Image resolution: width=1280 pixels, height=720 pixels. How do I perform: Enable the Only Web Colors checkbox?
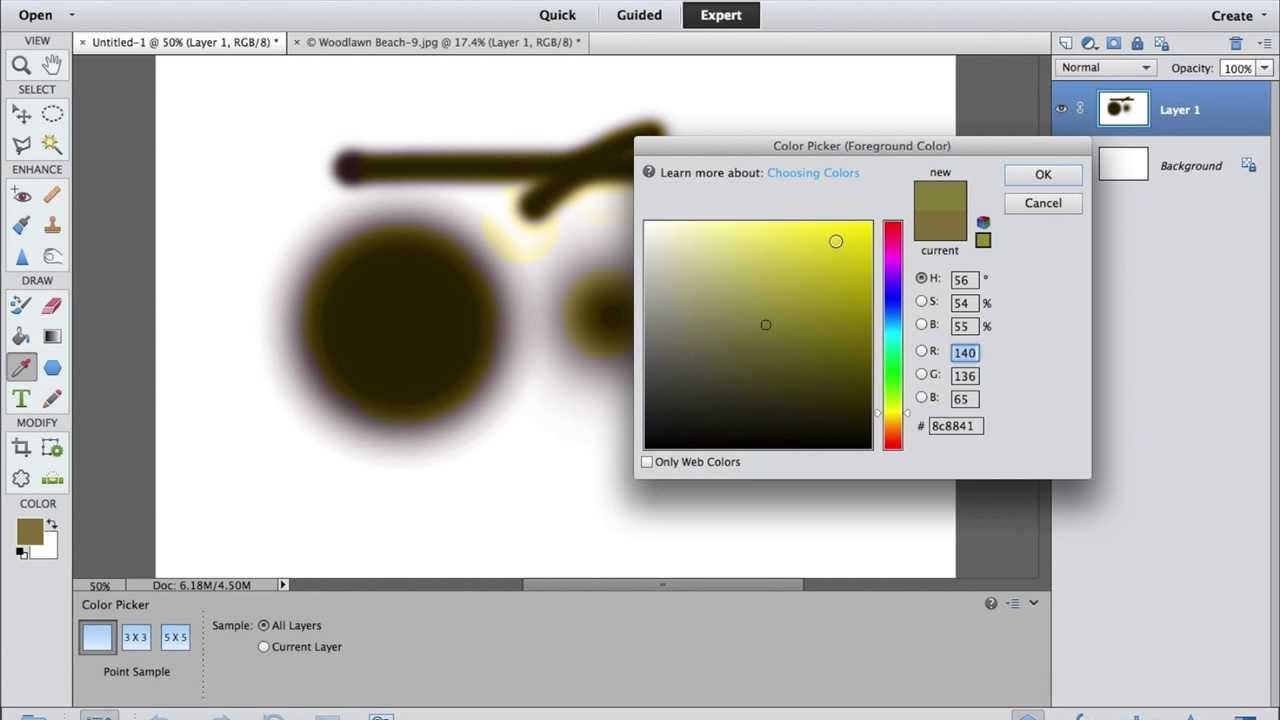tap(647, 461)
